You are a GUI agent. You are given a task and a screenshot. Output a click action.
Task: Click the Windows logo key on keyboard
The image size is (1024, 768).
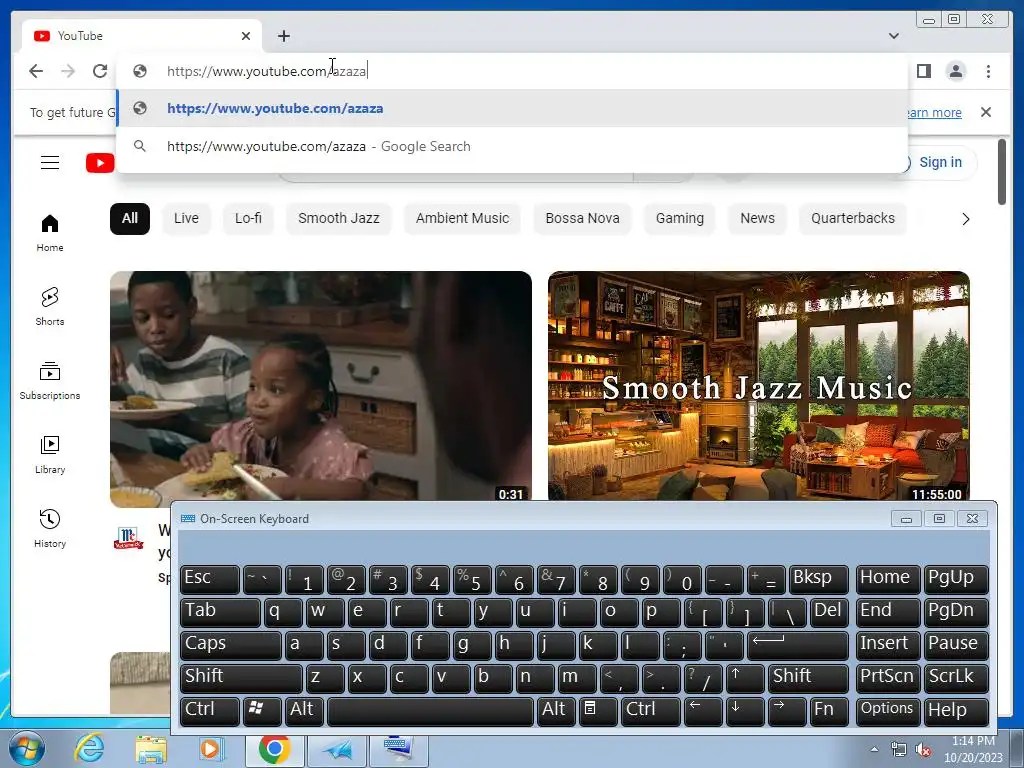pos(262,711)
